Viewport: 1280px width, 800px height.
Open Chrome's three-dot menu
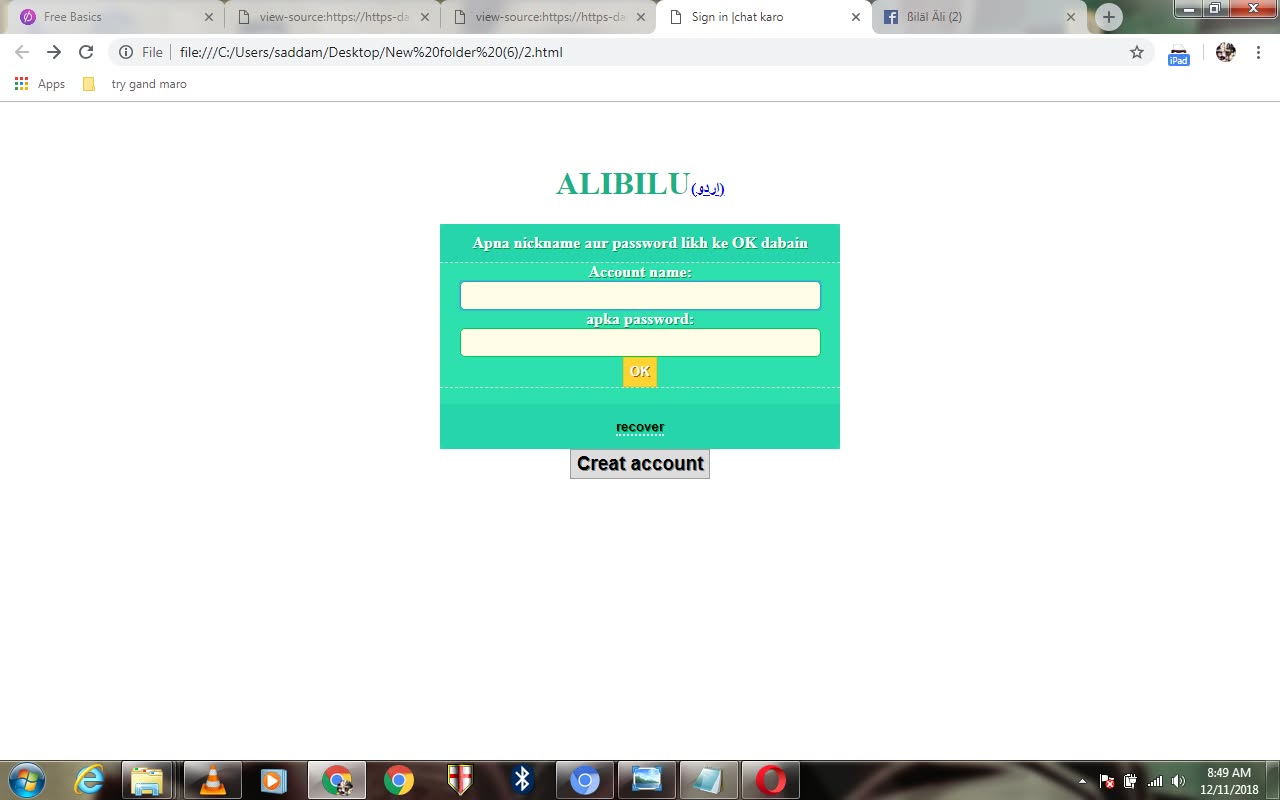[x=1258, y=52]
